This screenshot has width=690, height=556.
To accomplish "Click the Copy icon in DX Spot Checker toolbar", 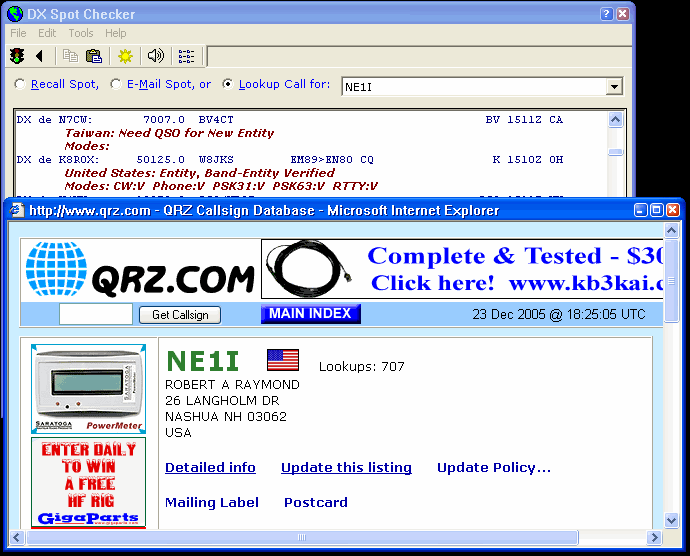I will point(70,56).
